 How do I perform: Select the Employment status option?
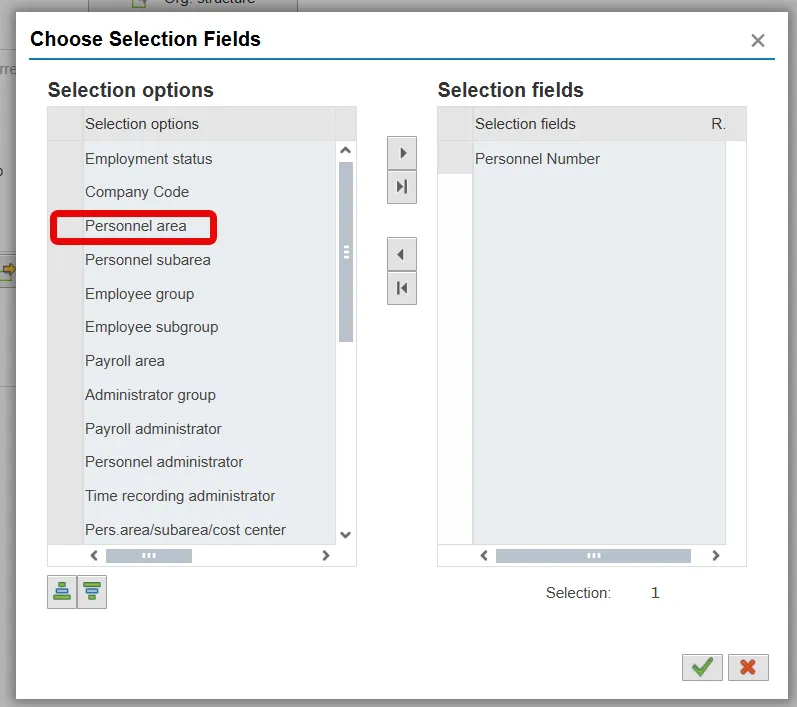(149, 159)
